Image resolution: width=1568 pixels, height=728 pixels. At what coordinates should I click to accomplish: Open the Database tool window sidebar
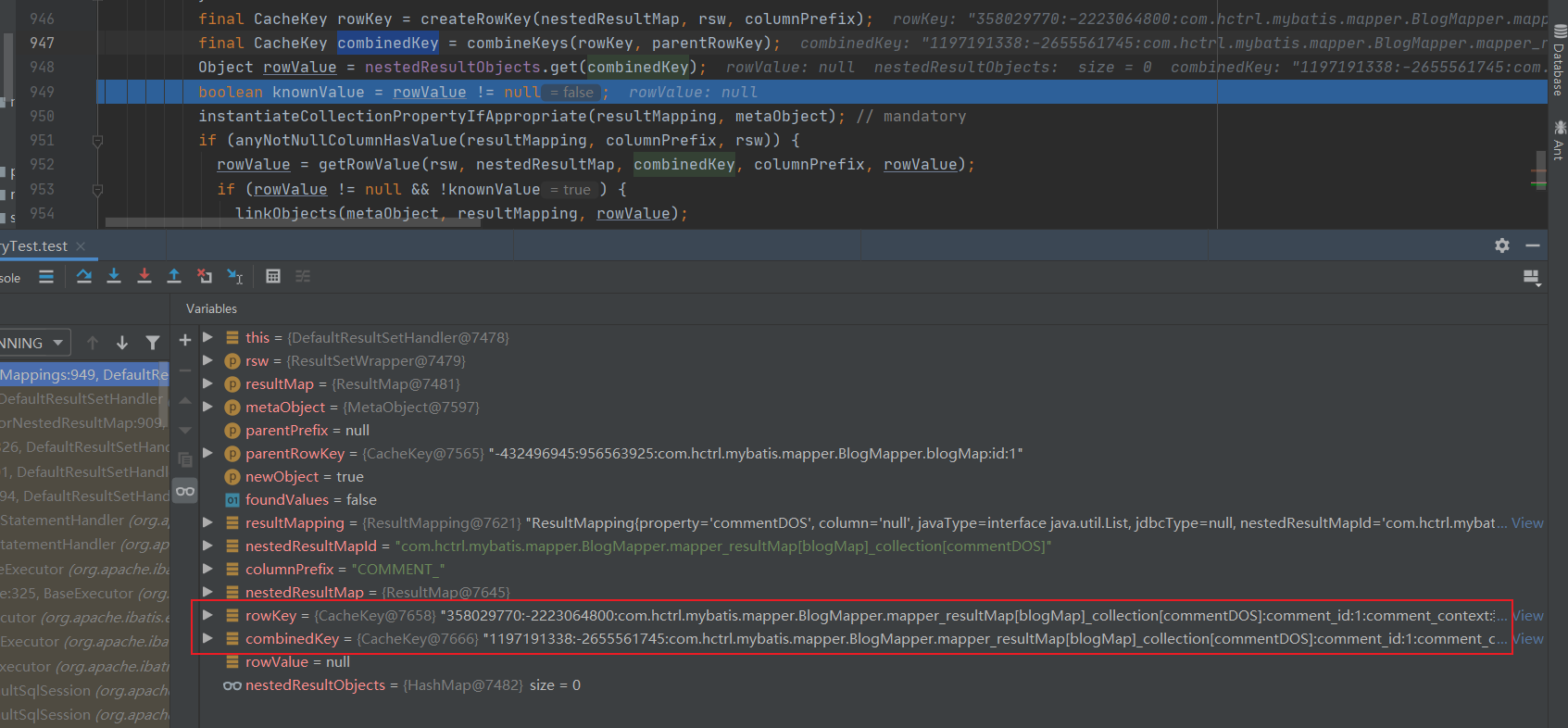click(1560, 59)
